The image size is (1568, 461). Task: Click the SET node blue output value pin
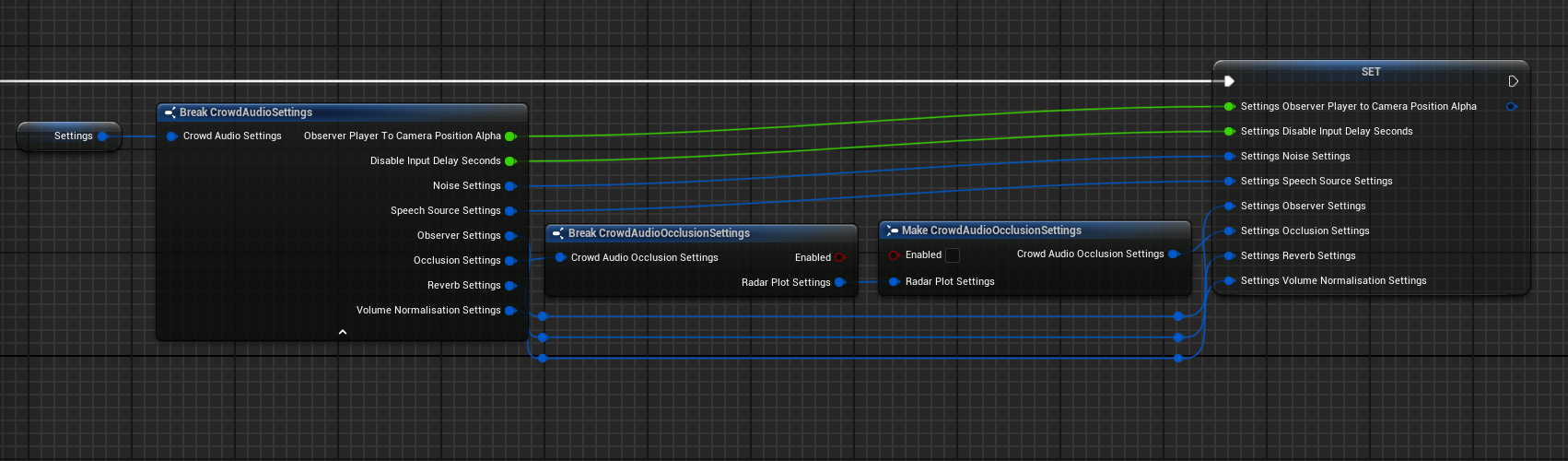pyautogui.click(x=1511, y=107)
